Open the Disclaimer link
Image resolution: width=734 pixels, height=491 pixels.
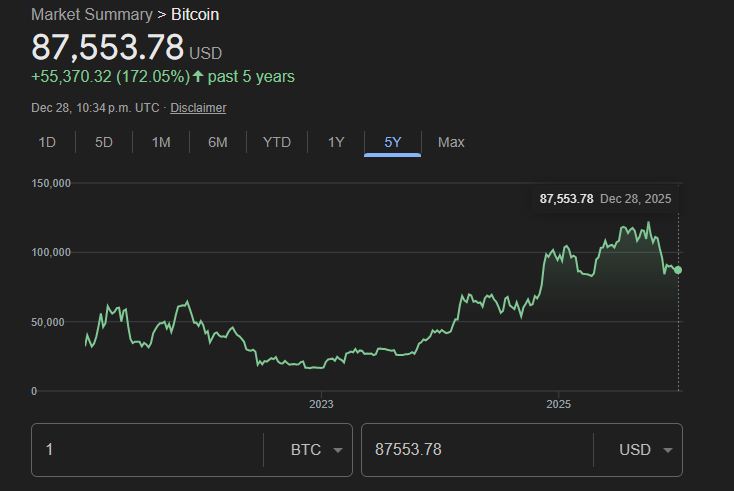(198, 108)
